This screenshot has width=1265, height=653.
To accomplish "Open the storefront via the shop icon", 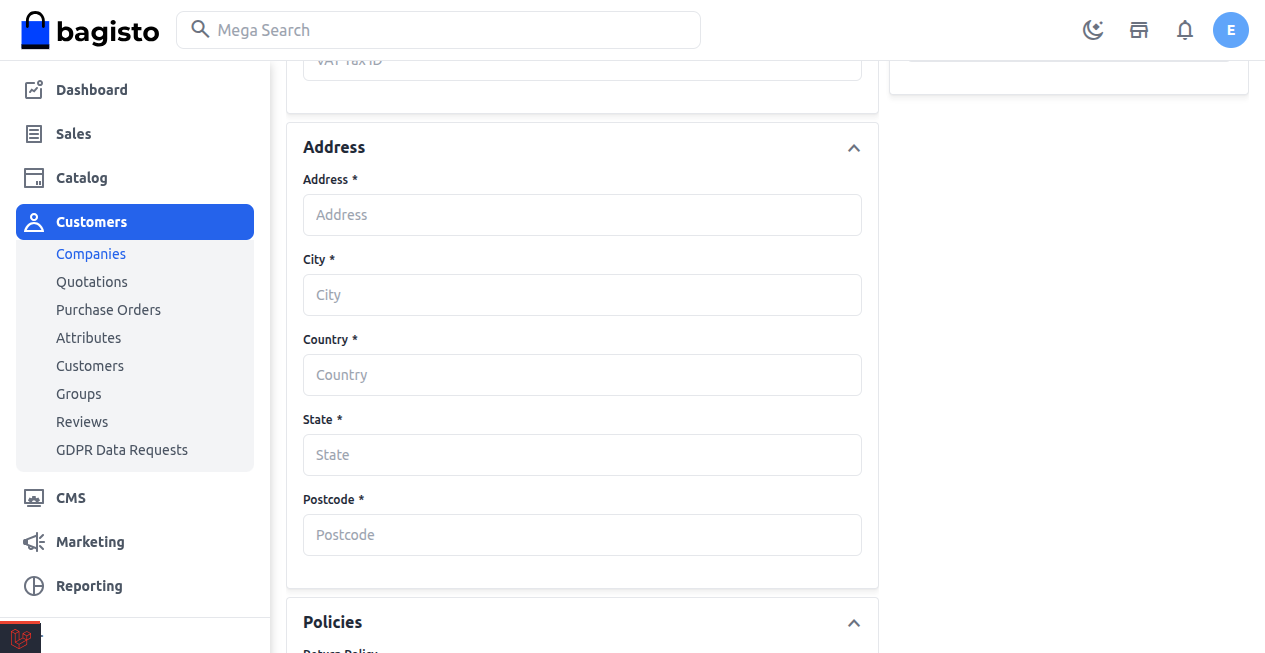I will [1139, 30].
